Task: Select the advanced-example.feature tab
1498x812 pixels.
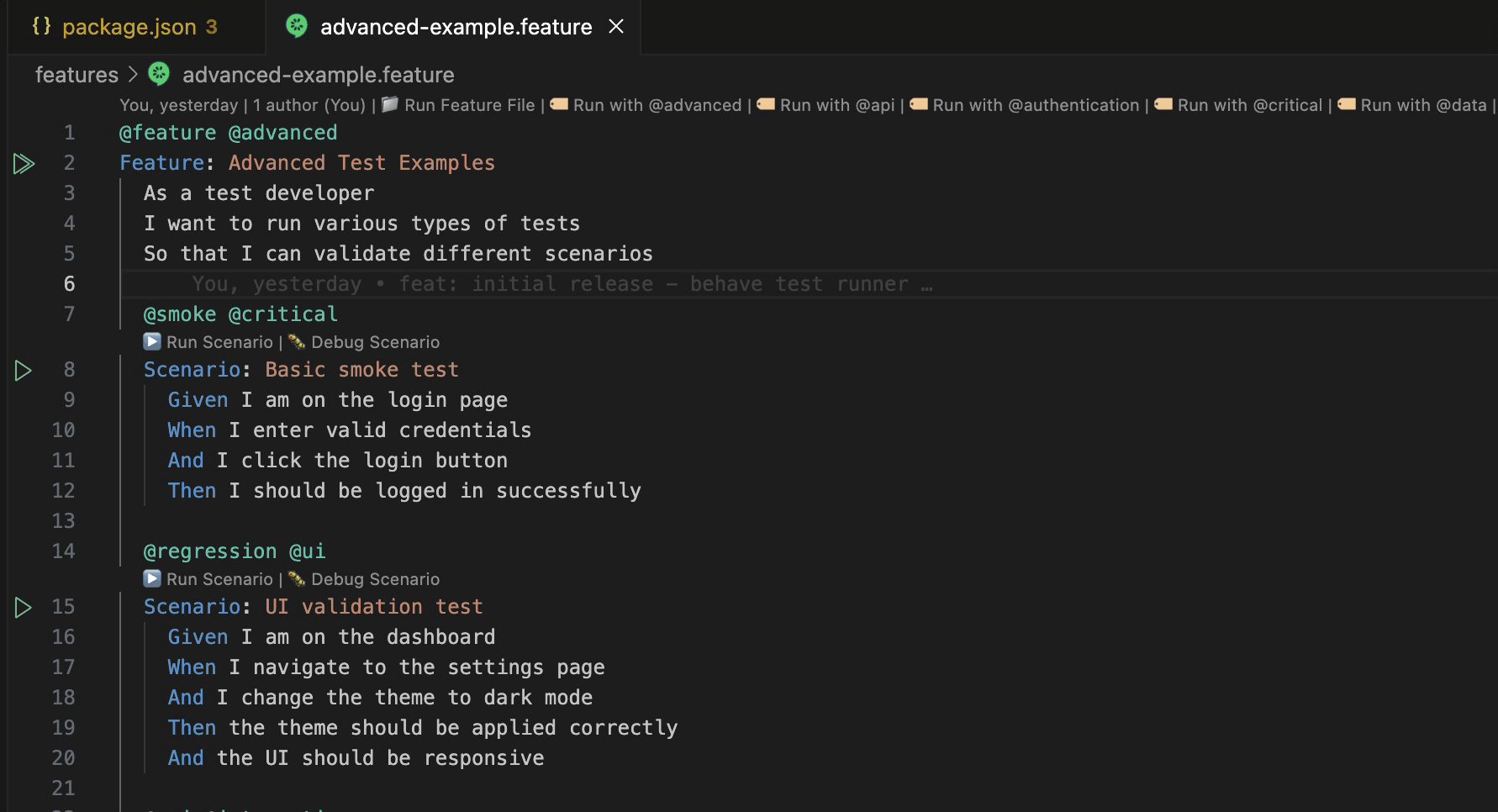Action: pyautogui.click(x=454, y=27)
